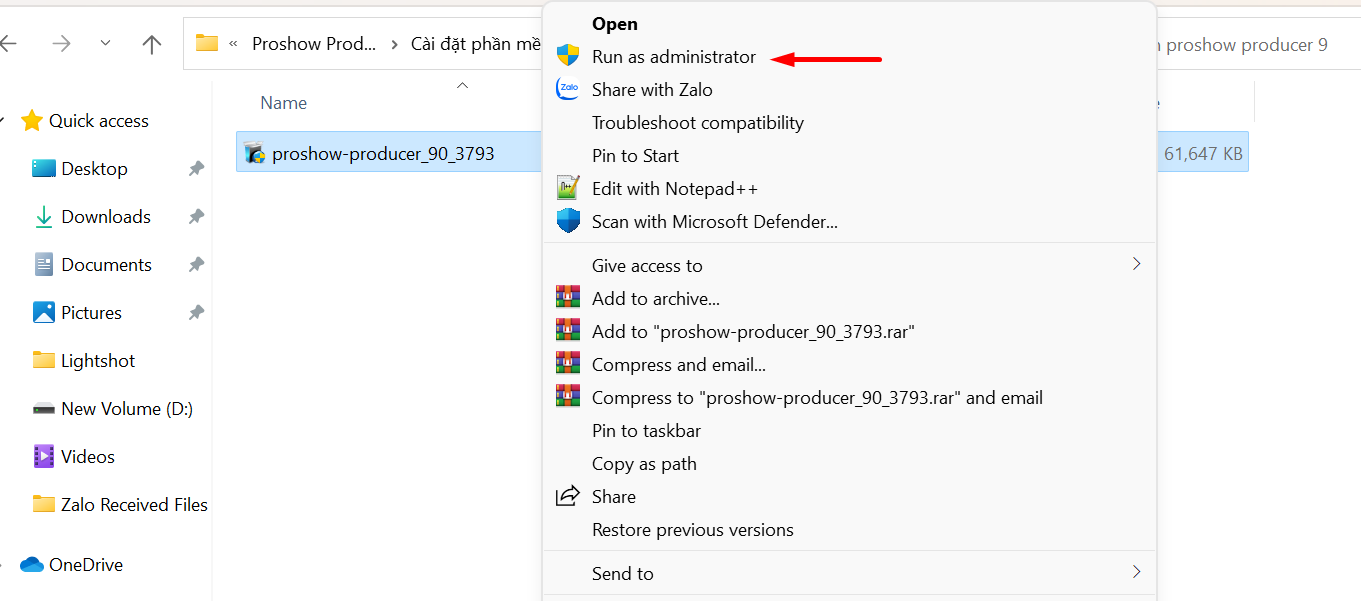Click the Documents icon in sidebar
The height and width of the screenshot is (601, 1361).
(x=44, y=265)
